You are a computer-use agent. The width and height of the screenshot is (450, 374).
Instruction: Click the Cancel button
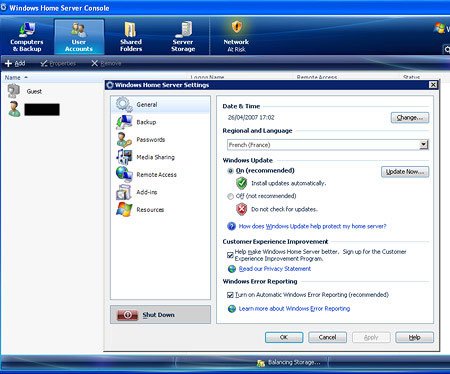pyautogui.click(x=327, y=337)
